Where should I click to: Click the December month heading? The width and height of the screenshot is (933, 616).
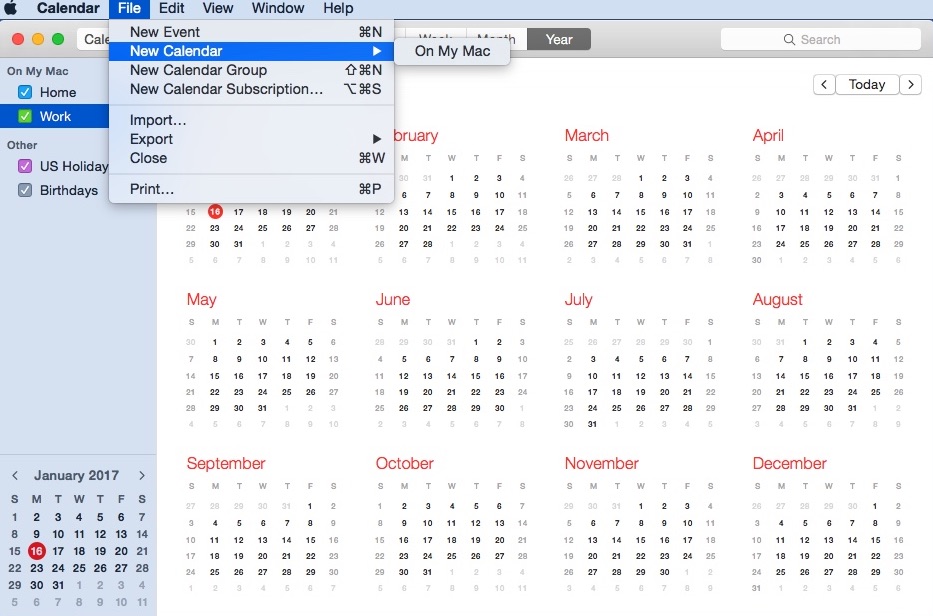(790, 464)
